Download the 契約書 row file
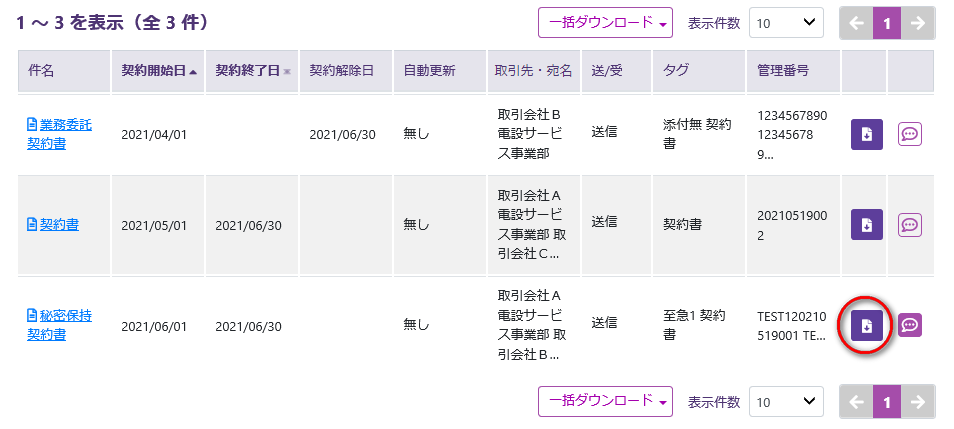Image resolution: width=954 pixels, height=429 pixels. 866,225
